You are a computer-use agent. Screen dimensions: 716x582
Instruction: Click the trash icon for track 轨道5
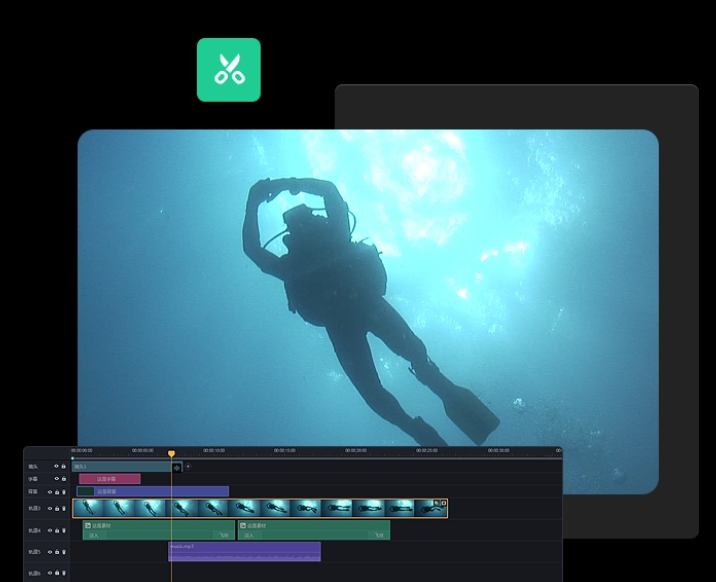pos(65,551)
